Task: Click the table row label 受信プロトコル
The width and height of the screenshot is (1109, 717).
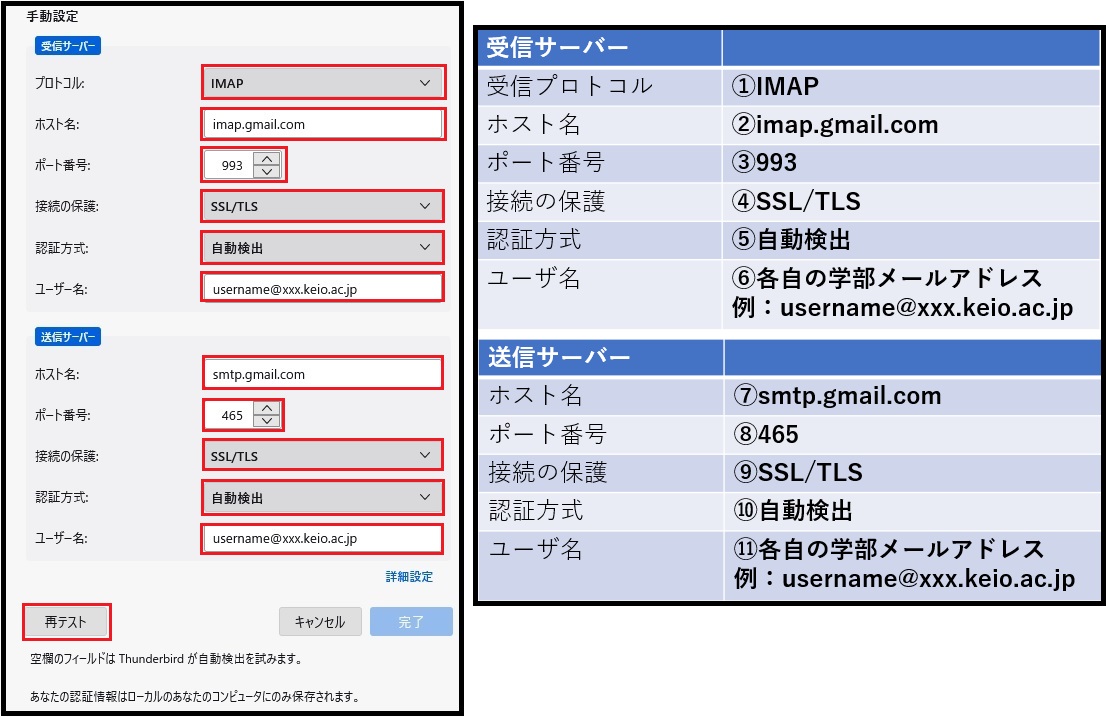Action: click(x=600, y=86)
